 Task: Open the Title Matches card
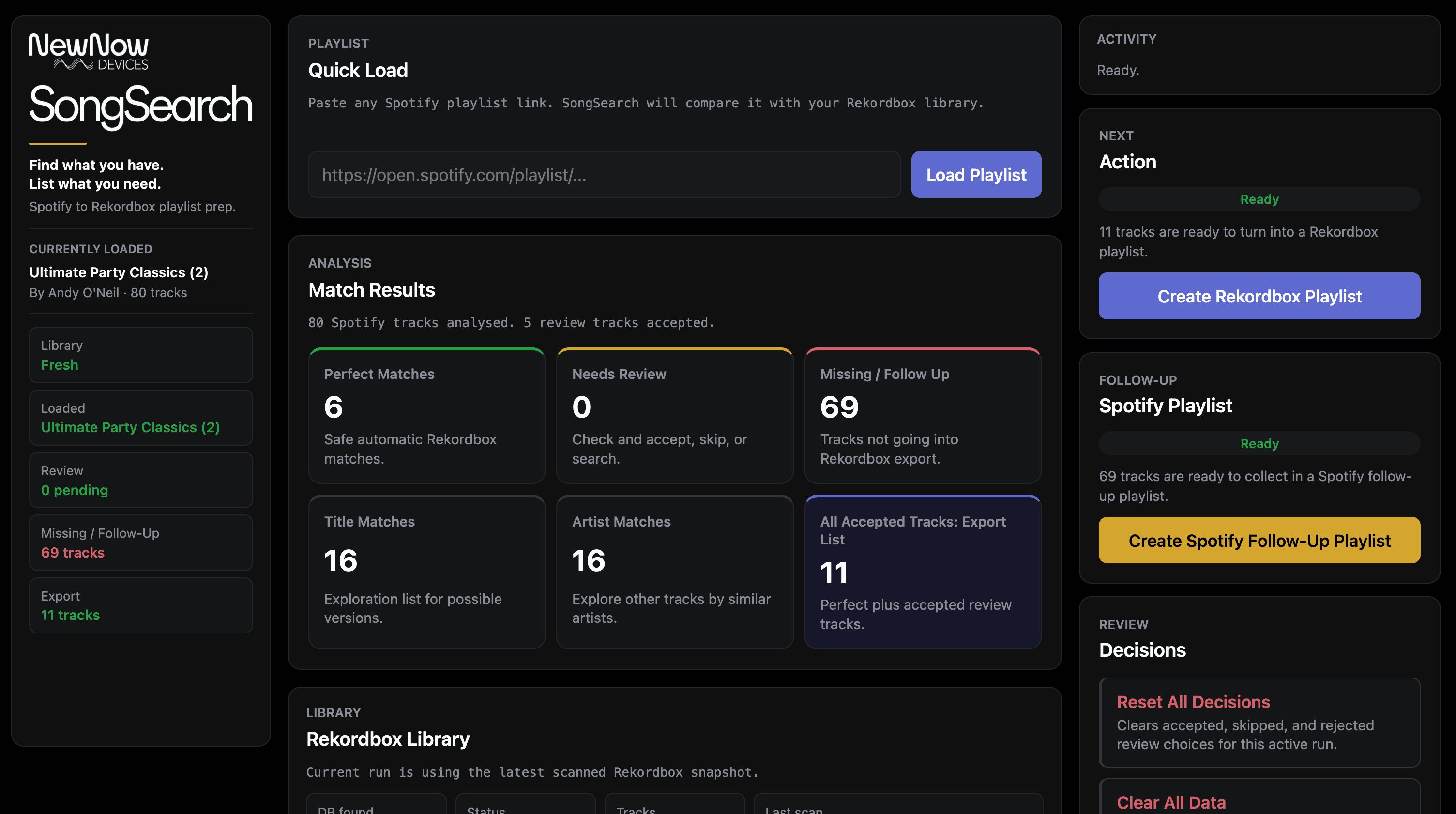coord(427,572)
